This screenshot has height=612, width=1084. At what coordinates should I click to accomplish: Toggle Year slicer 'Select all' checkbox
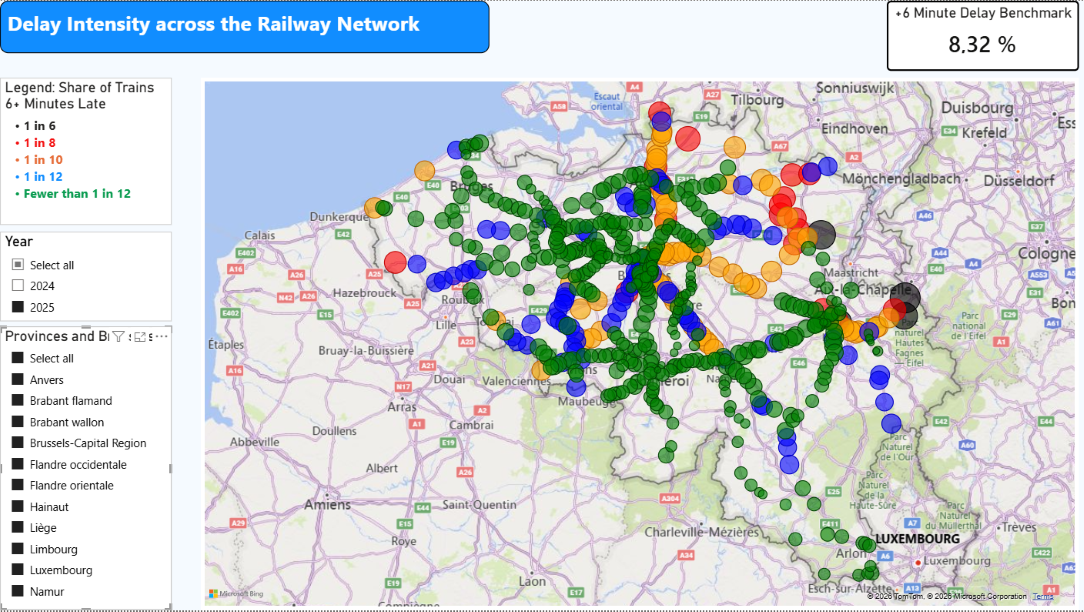[18, 265]
